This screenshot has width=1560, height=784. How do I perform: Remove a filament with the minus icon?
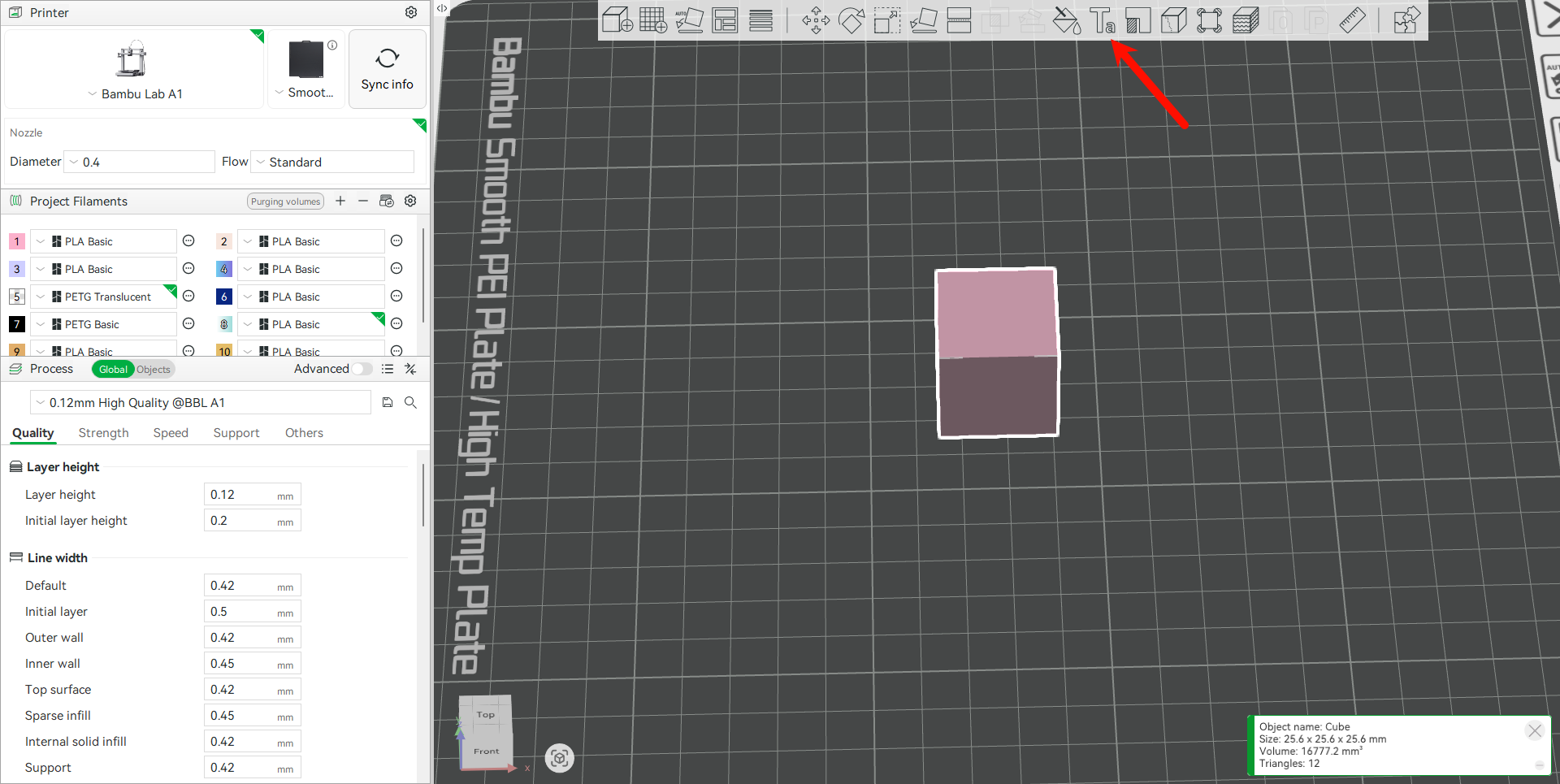coord(363,201)
